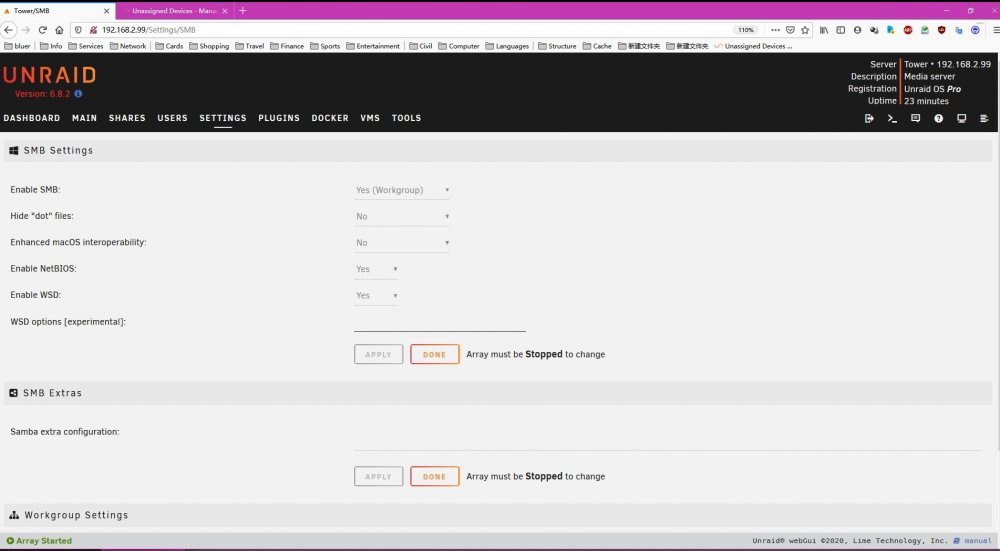Click the insecure connection lock icon in address bar
The width and height of the screenshot is (1000, 551).
(93, 30)
